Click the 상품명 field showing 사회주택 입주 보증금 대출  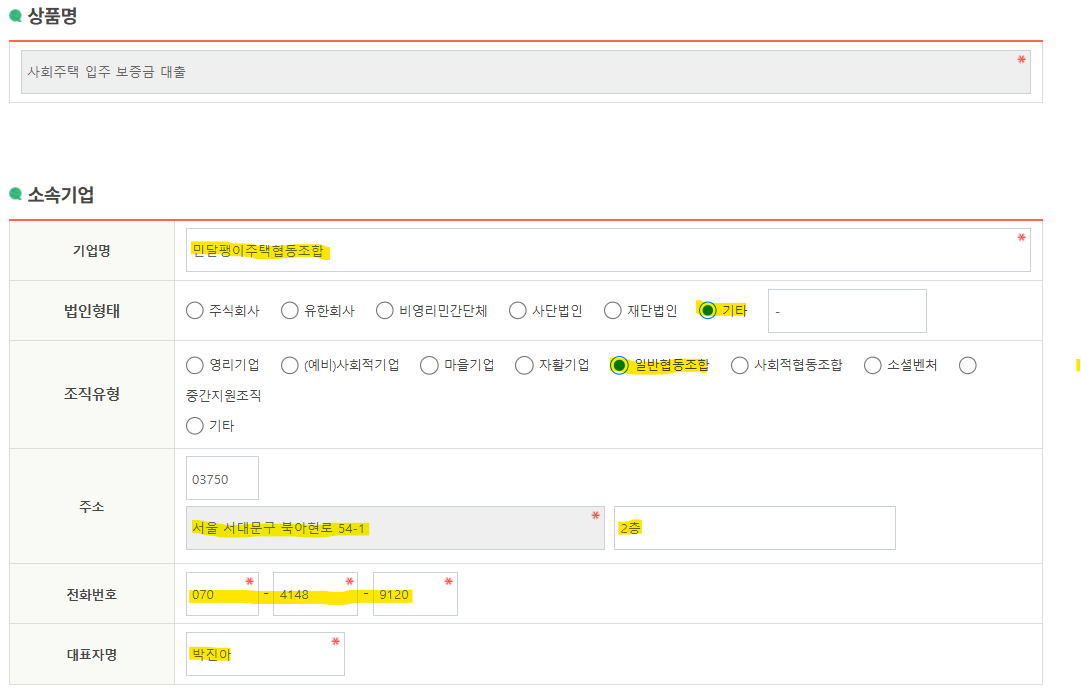[525, 72]
